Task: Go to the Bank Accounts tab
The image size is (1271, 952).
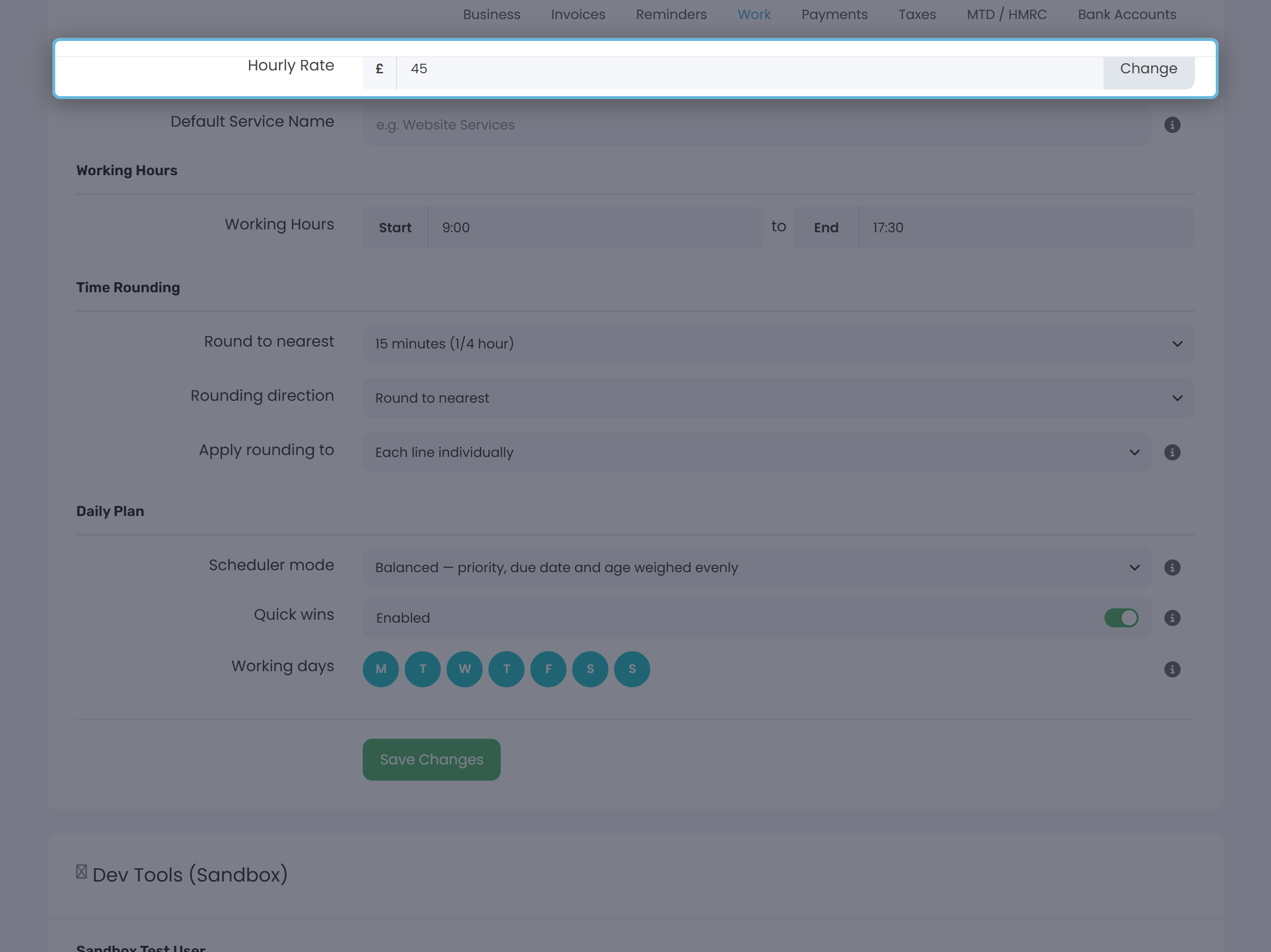Action: pos(1127,14)
